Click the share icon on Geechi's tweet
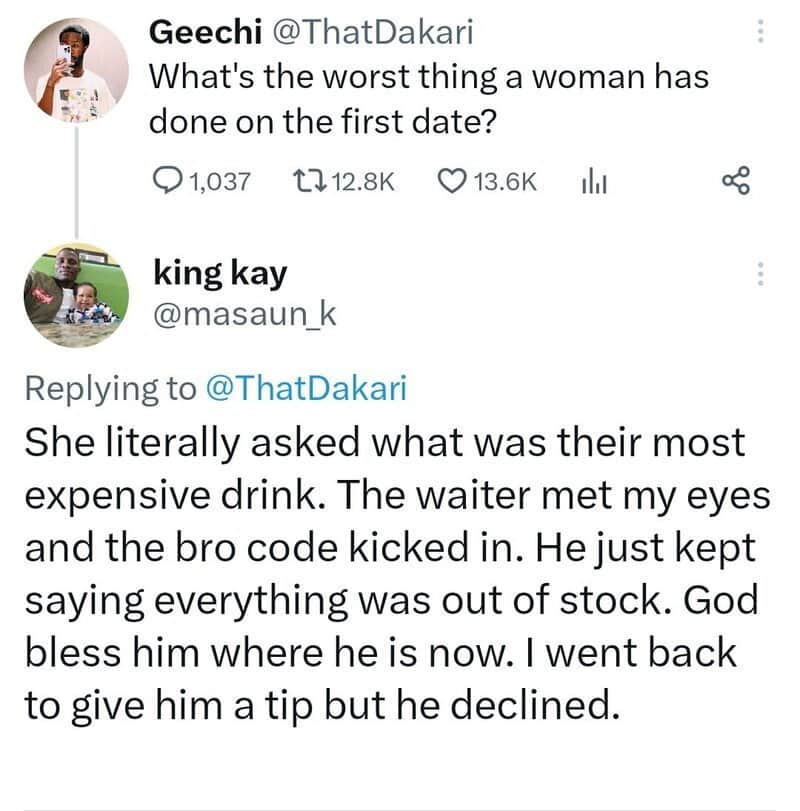This screenshot has height=811, width=800. pos(734,181)
